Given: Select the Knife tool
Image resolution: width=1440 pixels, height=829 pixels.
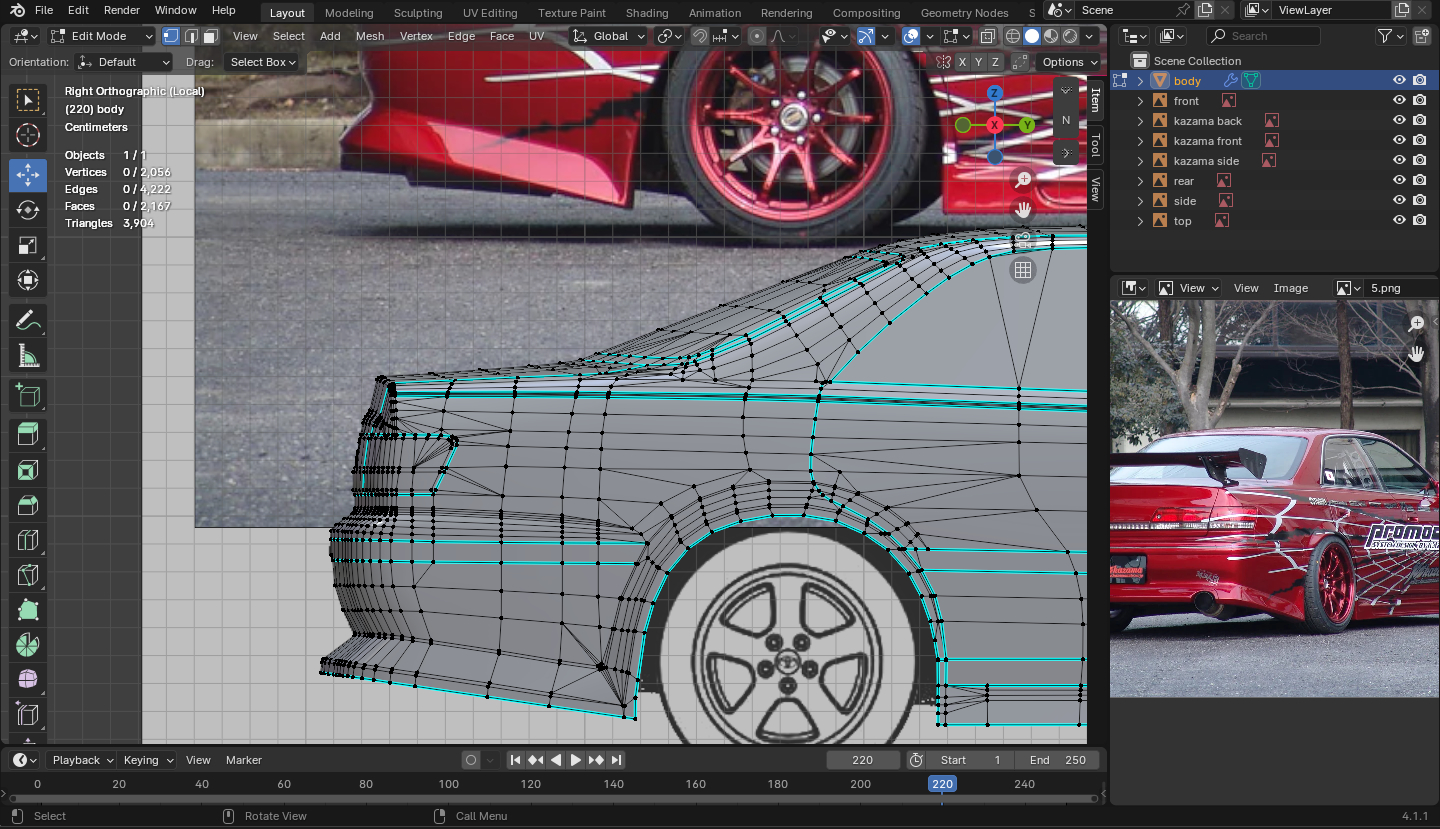Looking at the screenshot, I should pos(28,576).
